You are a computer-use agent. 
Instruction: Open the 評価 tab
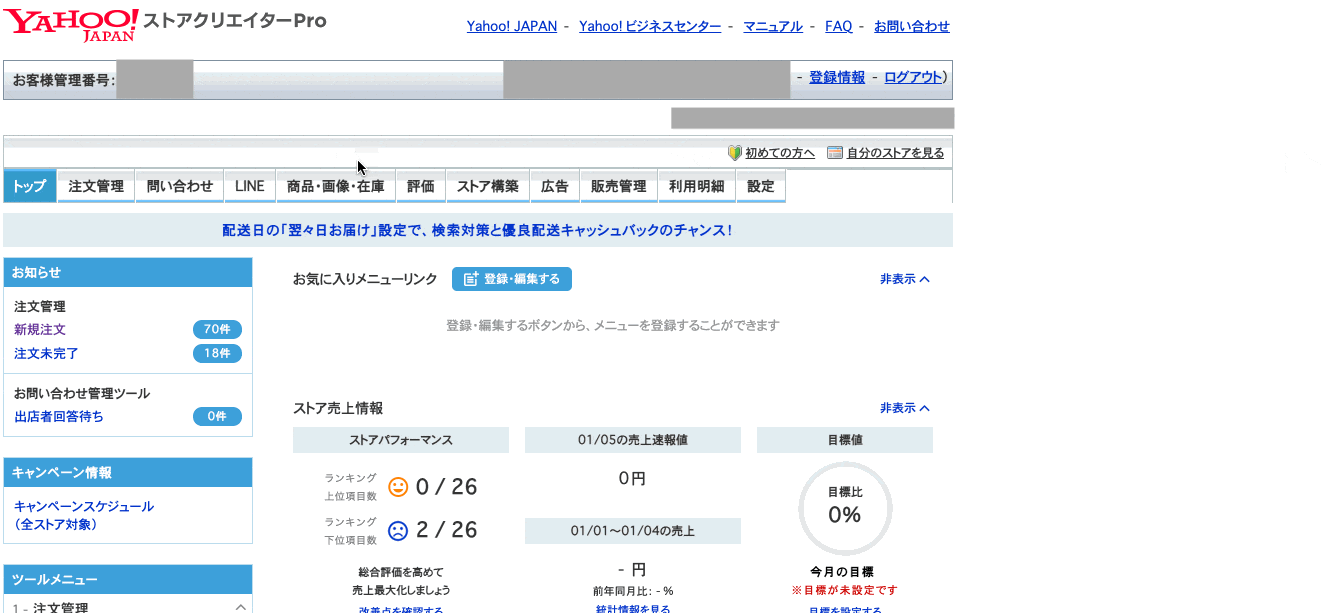click(421, 186)
